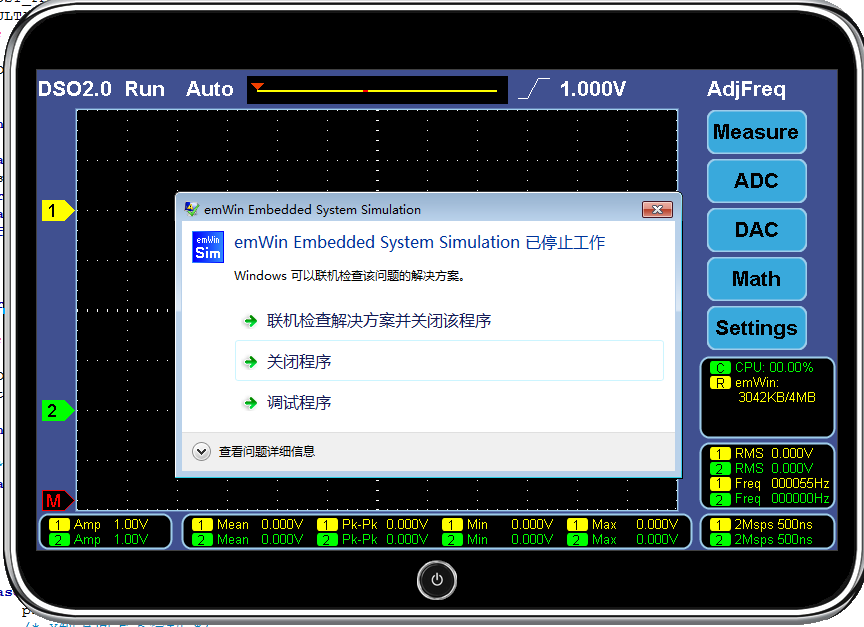The width and height of the screenshot is (864, 627).
Task: Click the channel 1 2Msps badge
Action: pyautogui.click(x=720, y=525)
